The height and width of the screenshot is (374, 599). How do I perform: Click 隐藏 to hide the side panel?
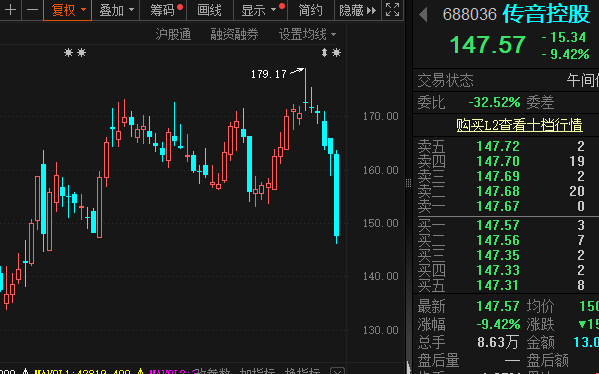357,10
